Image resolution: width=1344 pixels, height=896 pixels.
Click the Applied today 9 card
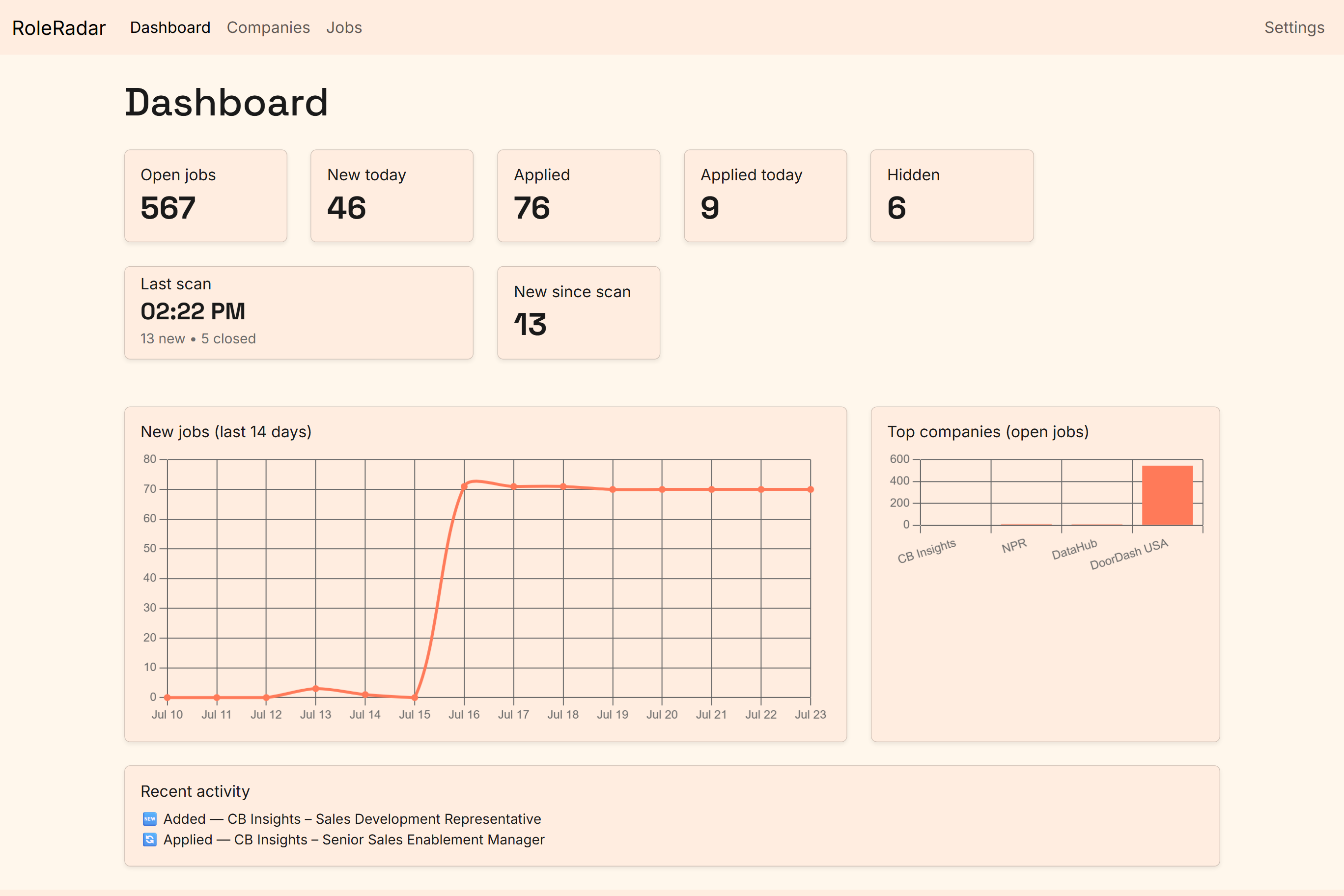(x=766, y=196)
